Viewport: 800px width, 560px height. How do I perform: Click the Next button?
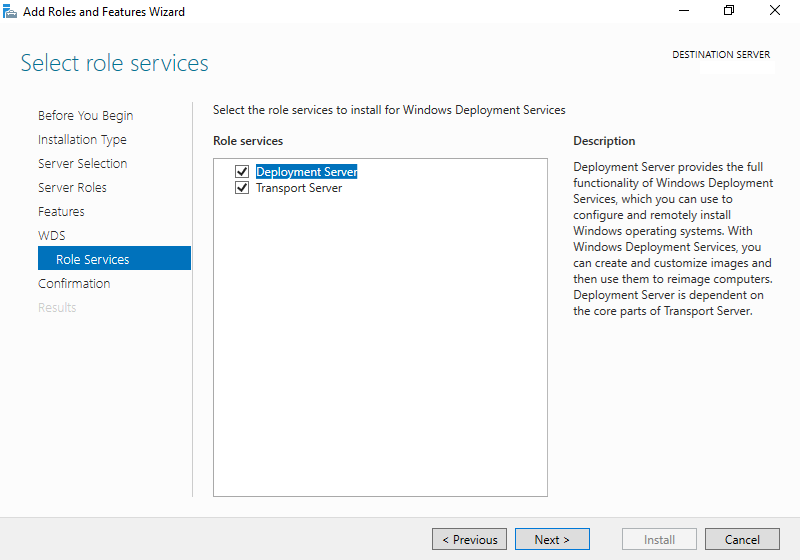click(552, 539)
